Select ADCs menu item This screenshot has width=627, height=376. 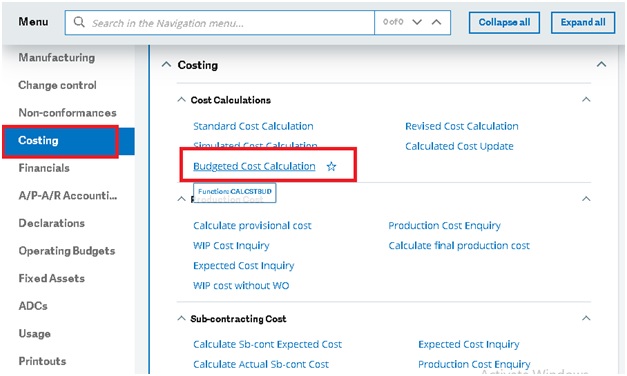33,306
